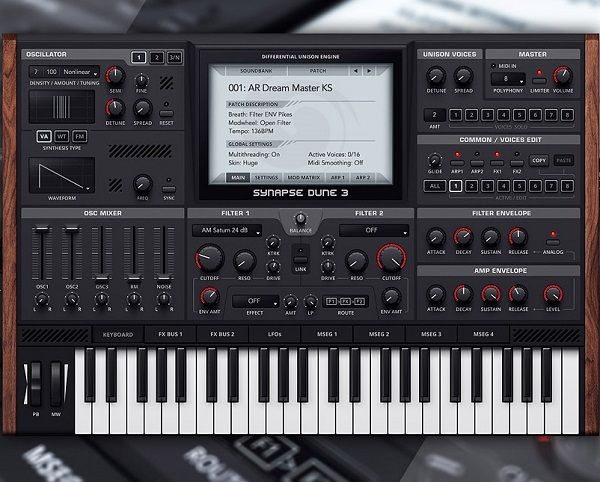Open the PATCH menu in the display
This screenshot has height=482, width=600.
(x=318, y=71)
